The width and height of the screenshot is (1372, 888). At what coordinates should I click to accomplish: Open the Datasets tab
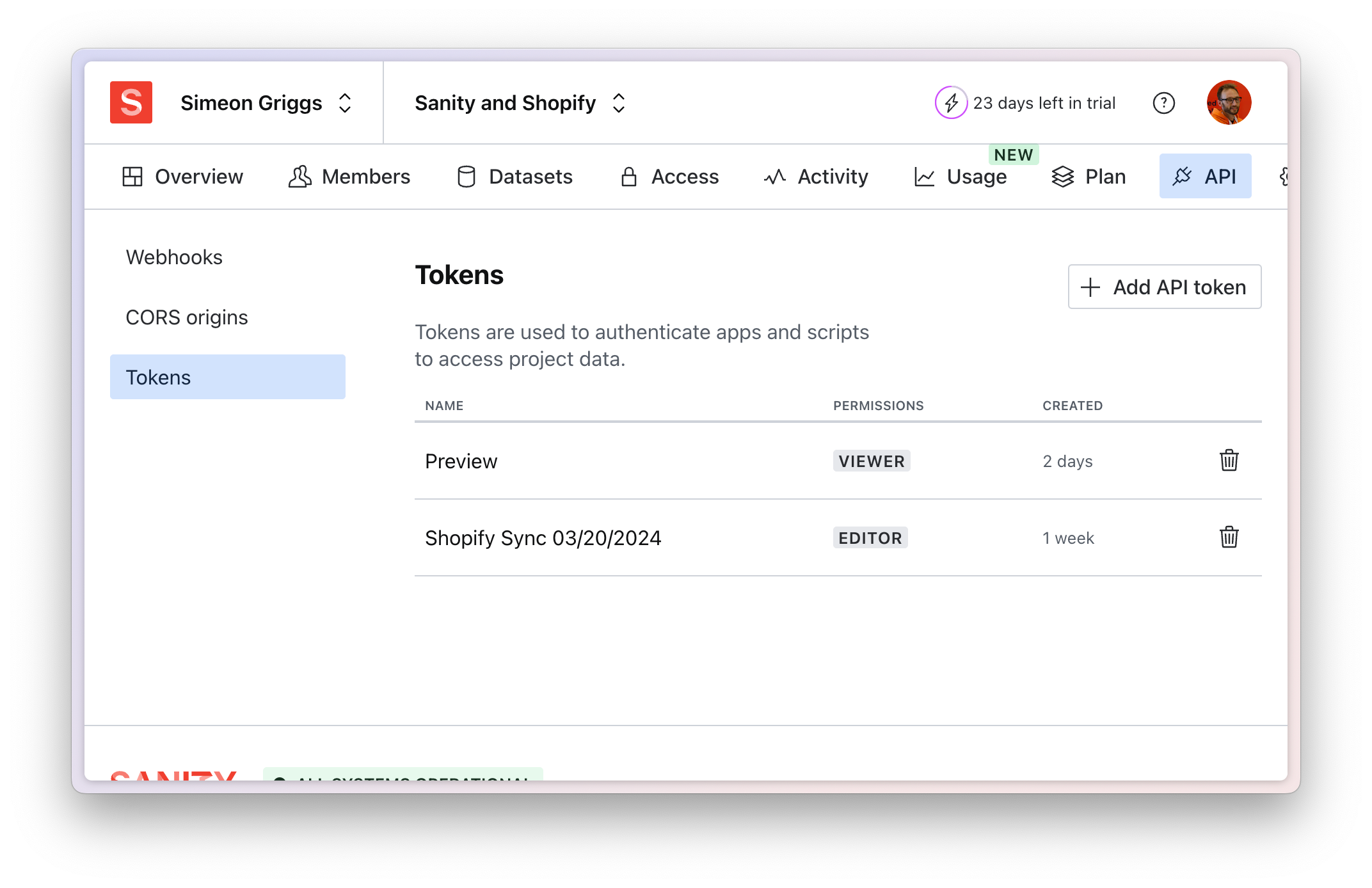tap(515, 177)
